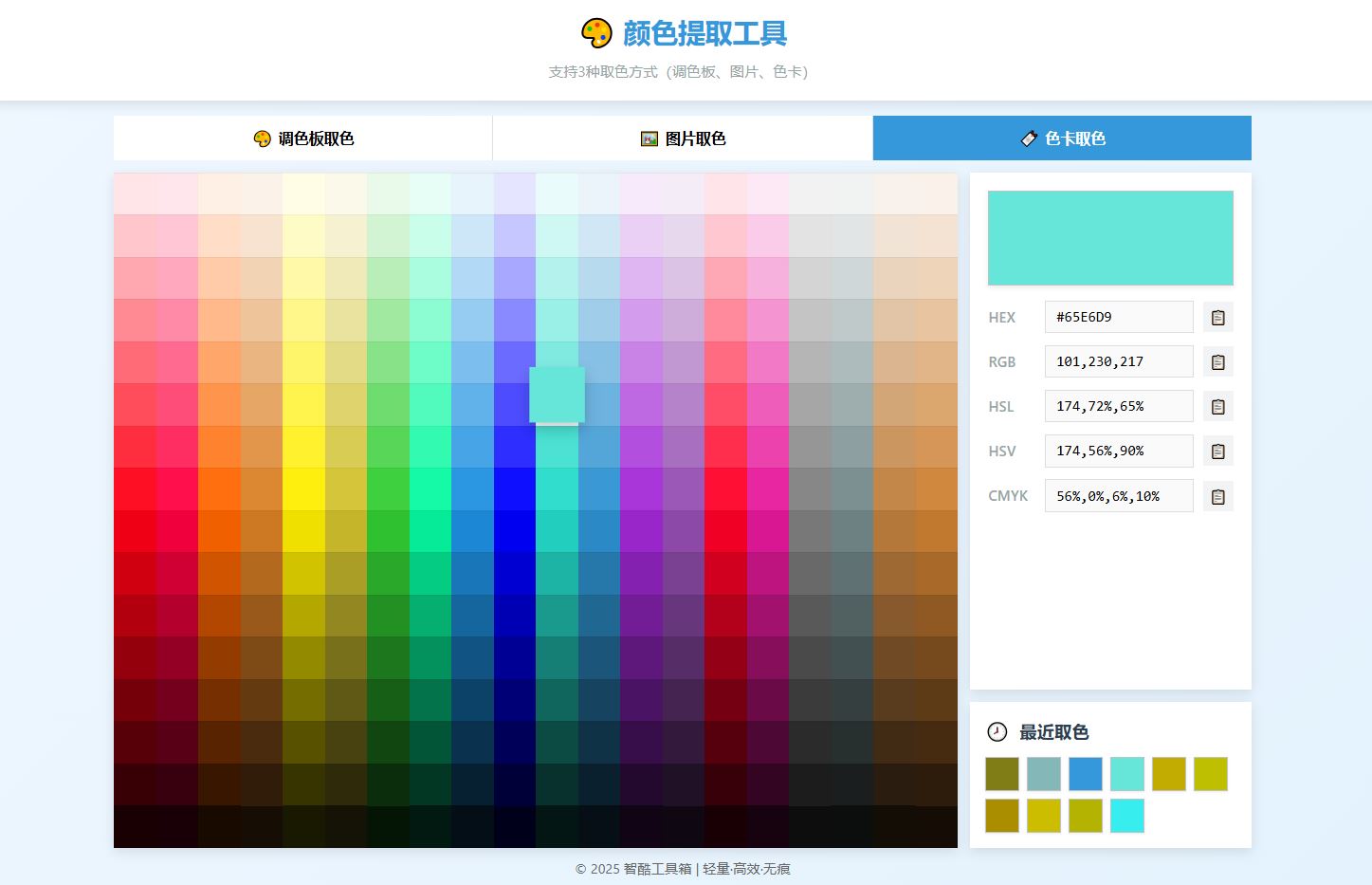Click the HEX field showing #65E6D9

tap(1119, 317)
